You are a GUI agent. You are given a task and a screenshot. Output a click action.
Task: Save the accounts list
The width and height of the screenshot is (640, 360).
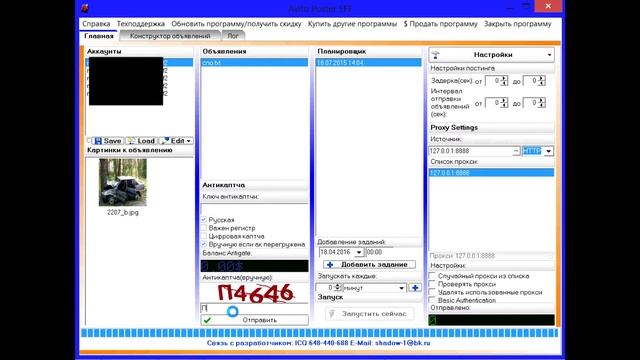click(x=108, y=141)
